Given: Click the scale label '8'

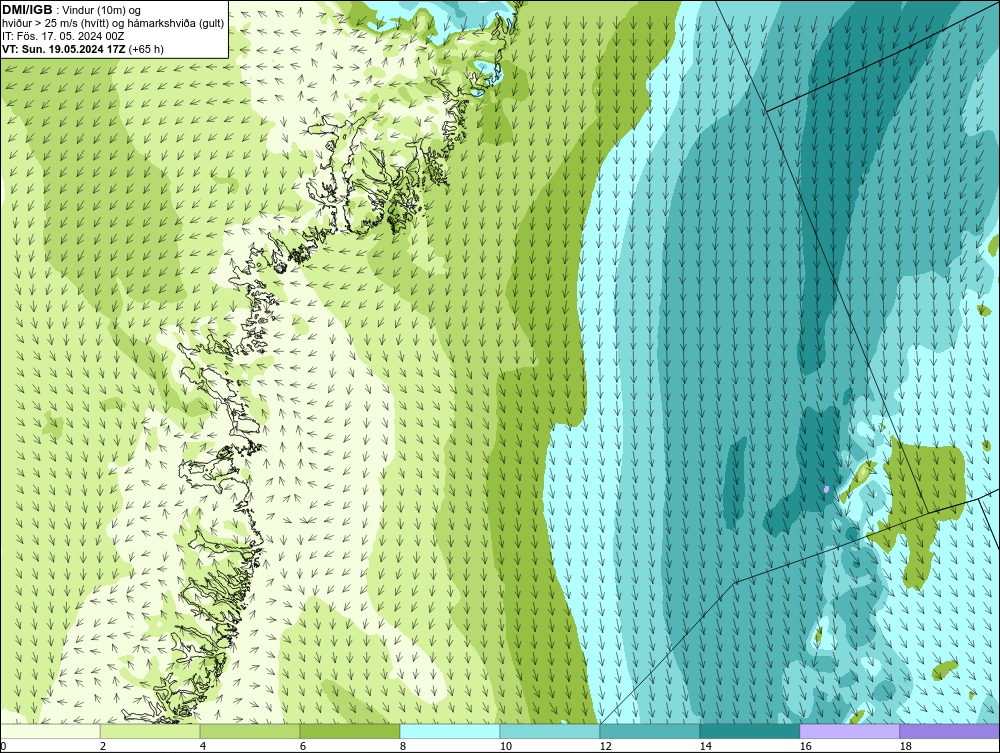Looking at the screenshot, I should pos(402,746).
